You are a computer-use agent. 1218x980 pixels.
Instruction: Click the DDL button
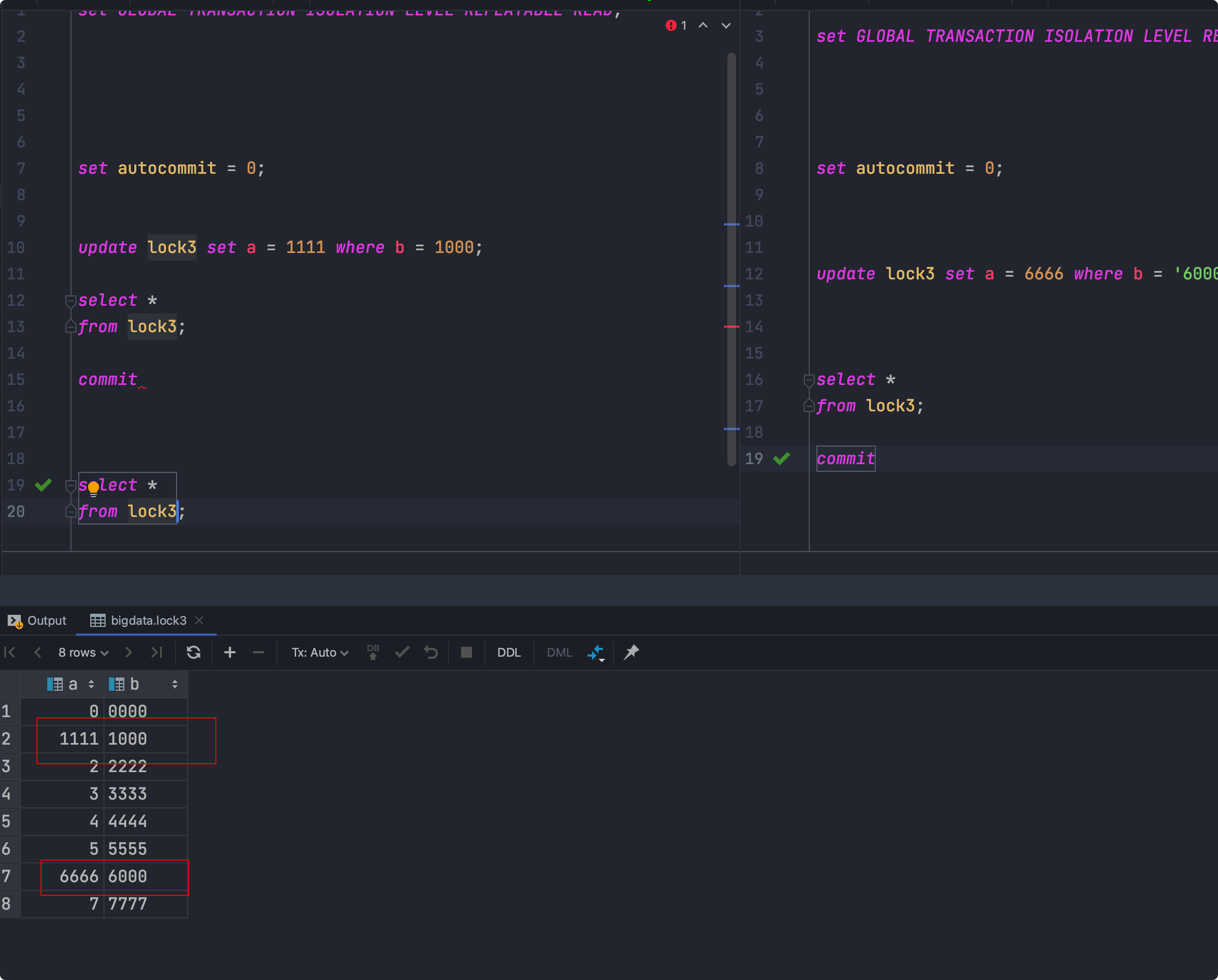[508, 652]
